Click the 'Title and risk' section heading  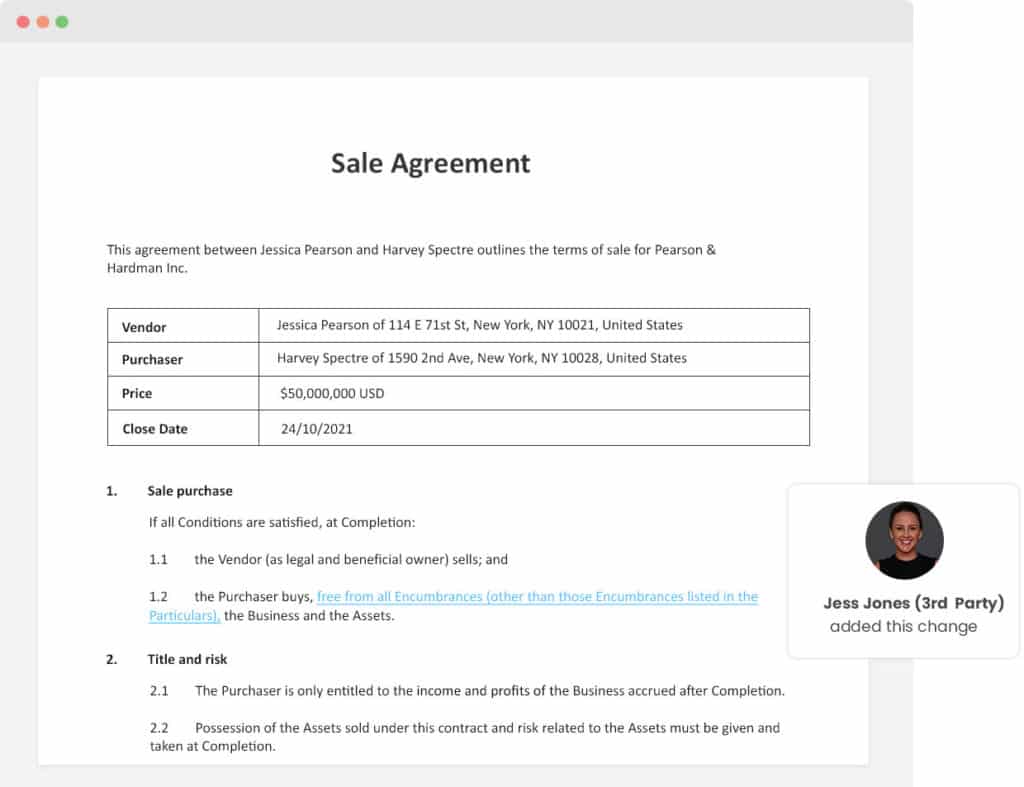(x=186, y=659)
